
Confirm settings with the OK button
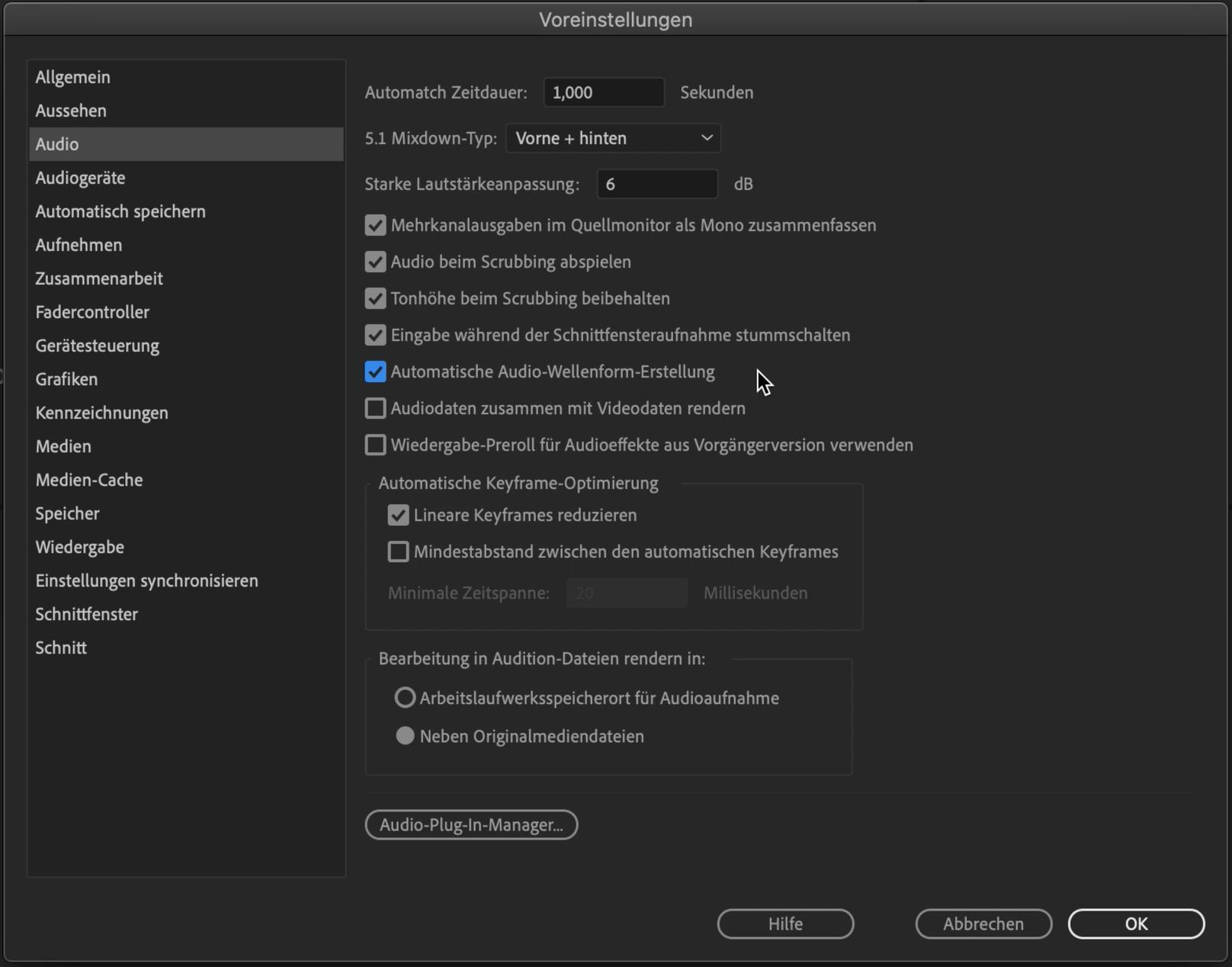[1136, 924]
